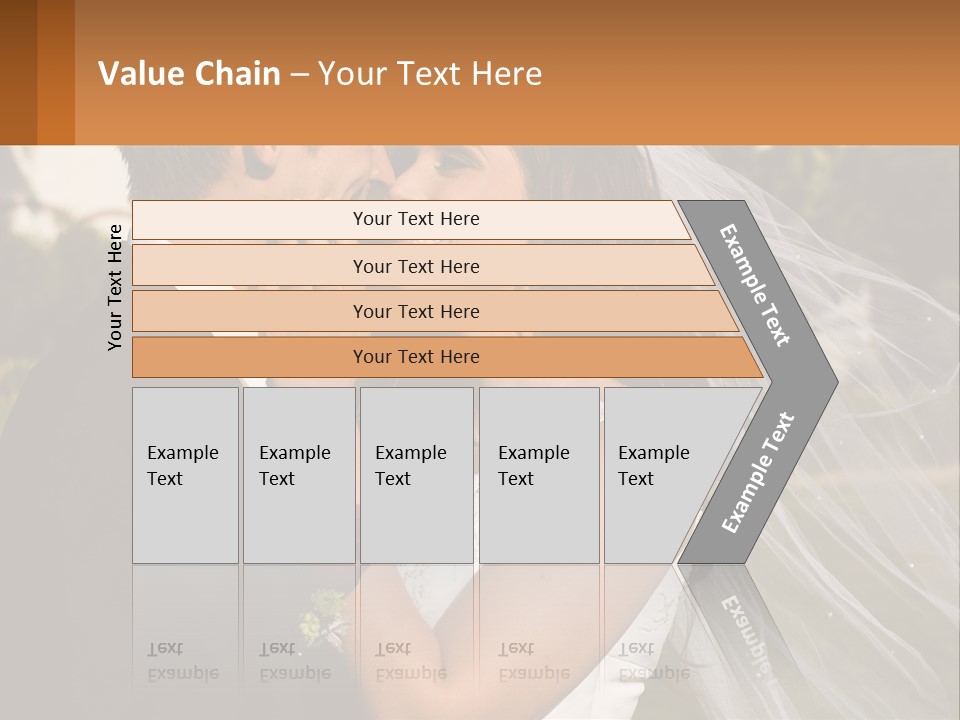Click the vertical "Your Text Here" side label

point(115,287)
